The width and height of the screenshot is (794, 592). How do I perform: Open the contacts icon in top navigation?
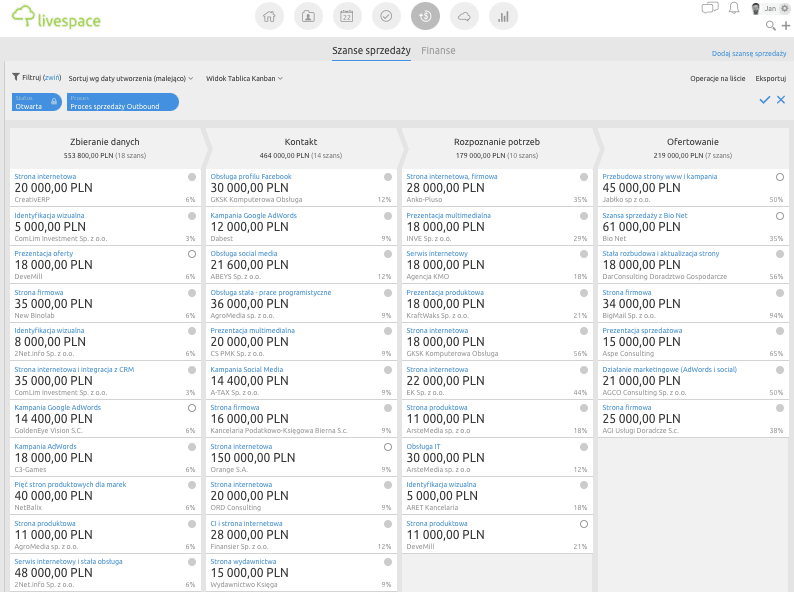coord(308,16)
